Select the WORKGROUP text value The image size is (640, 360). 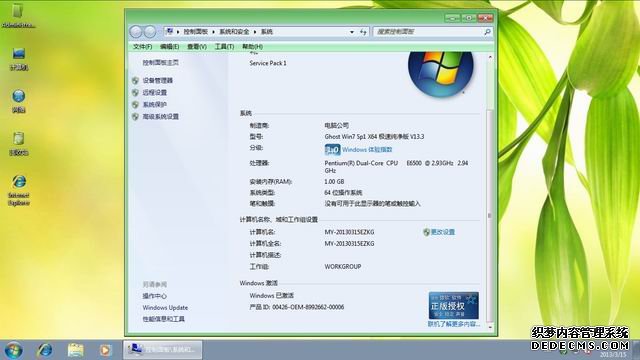343,267
